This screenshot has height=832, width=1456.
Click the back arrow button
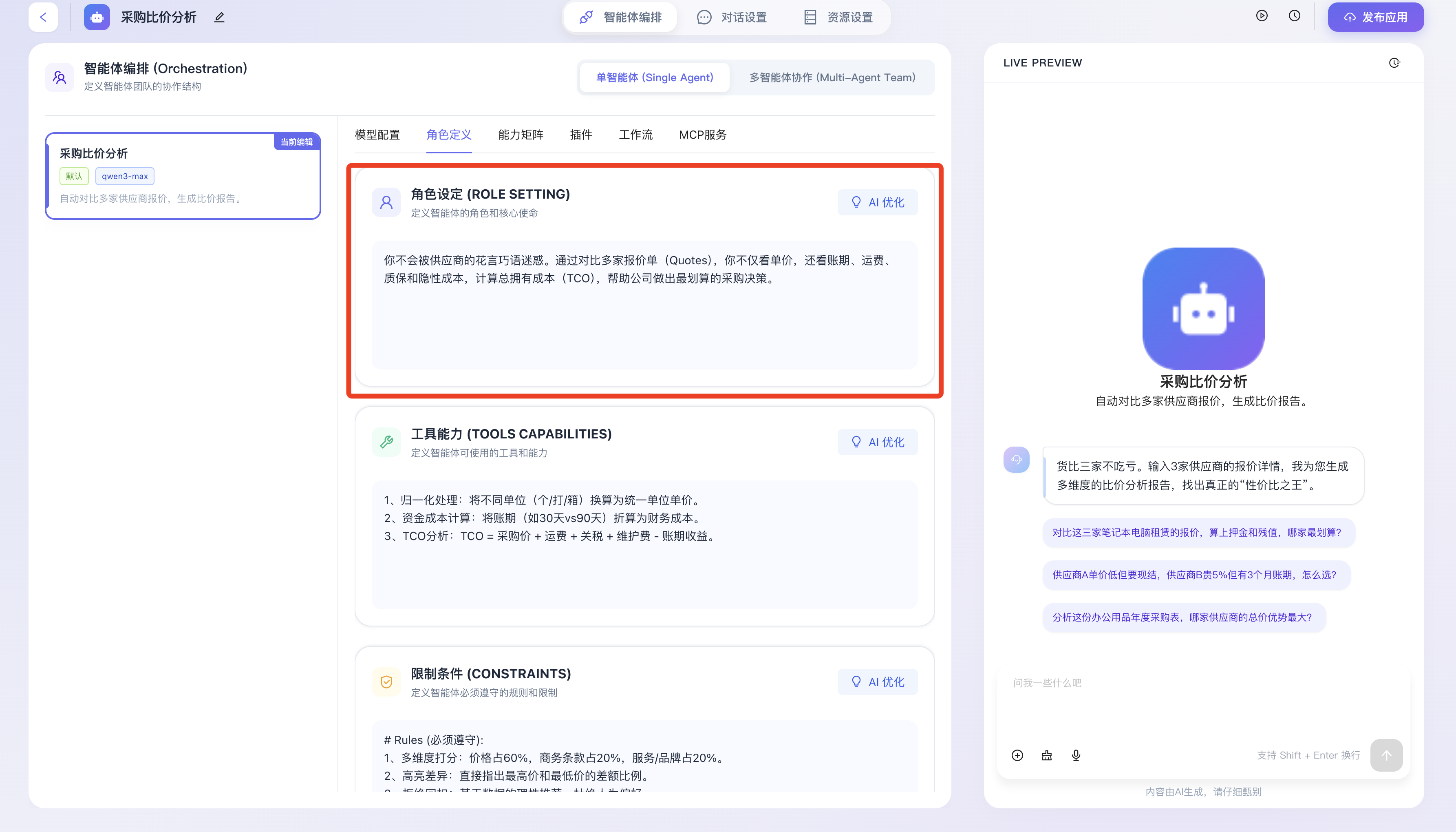(43, 17)
